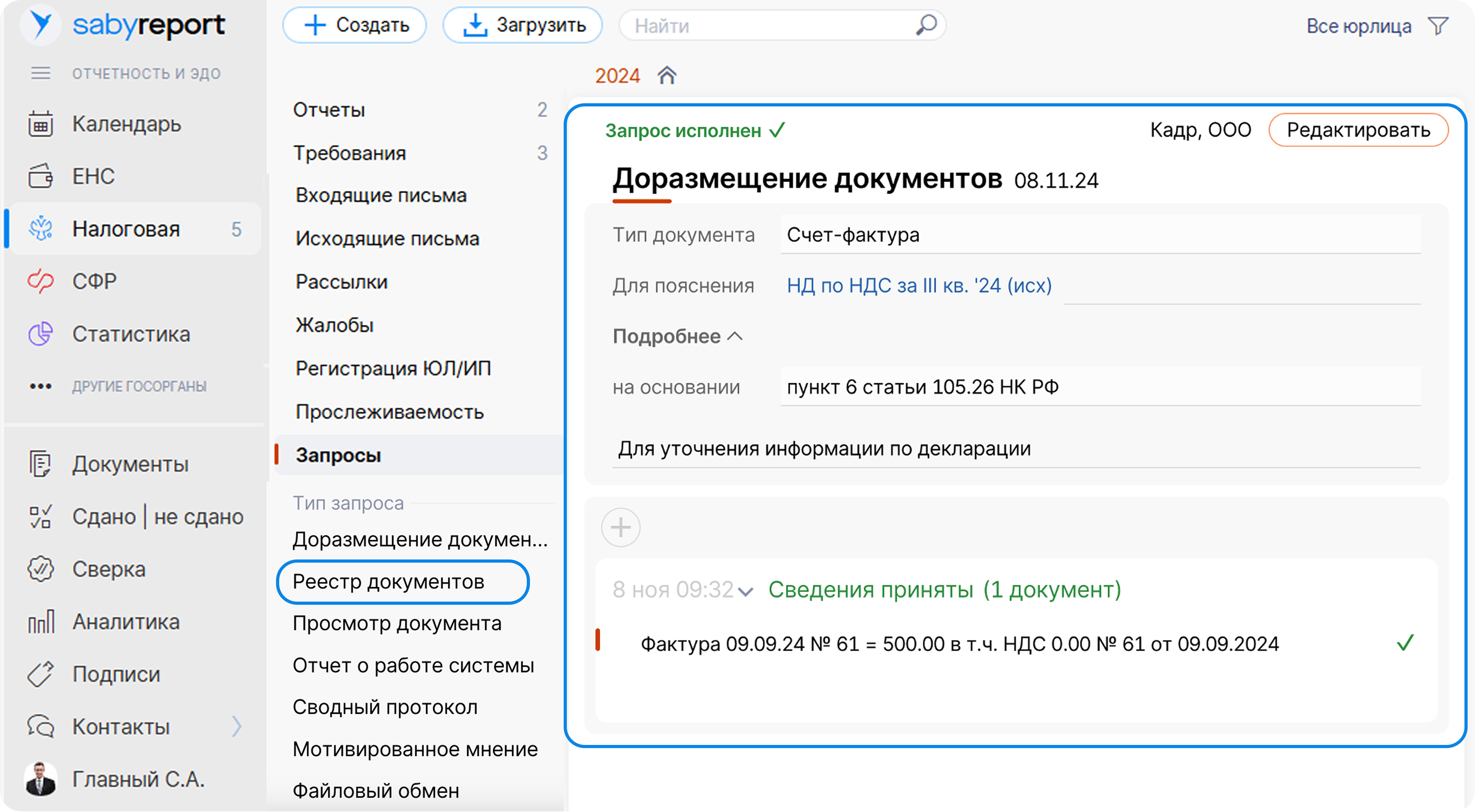The height and width of the screenshot is (812, 1475).
Task: Click the Создать button
Action: click(x=355, y=25)
